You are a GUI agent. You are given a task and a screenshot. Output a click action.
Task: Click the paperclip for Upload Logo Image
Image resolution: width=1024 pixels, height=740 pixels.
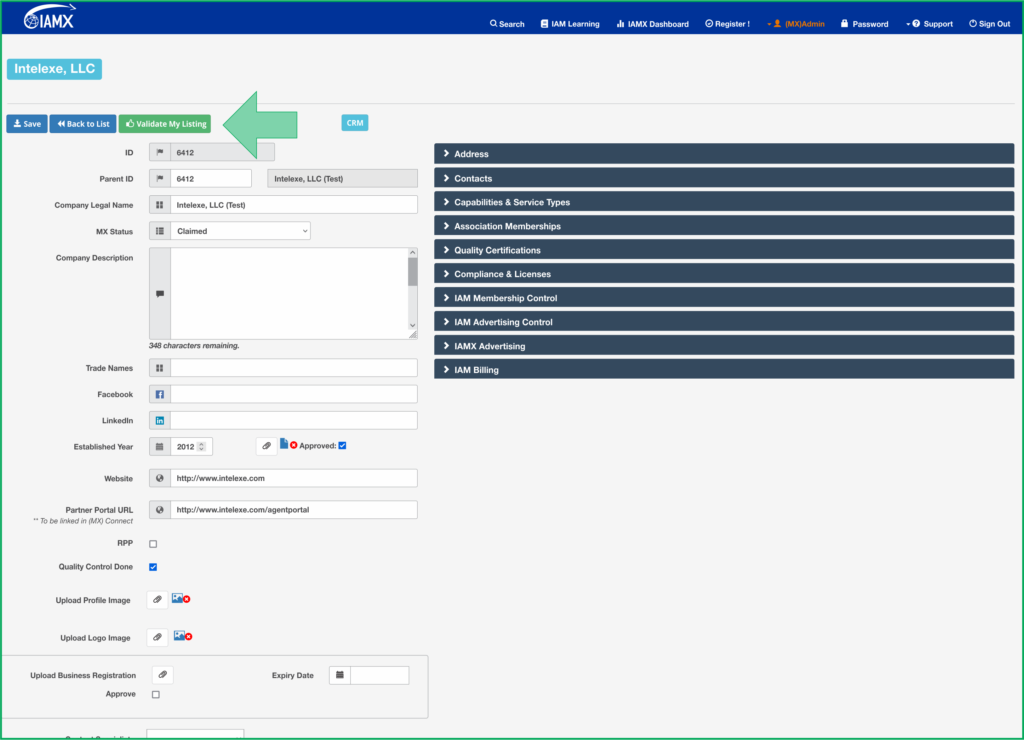[x=157, y=637]
